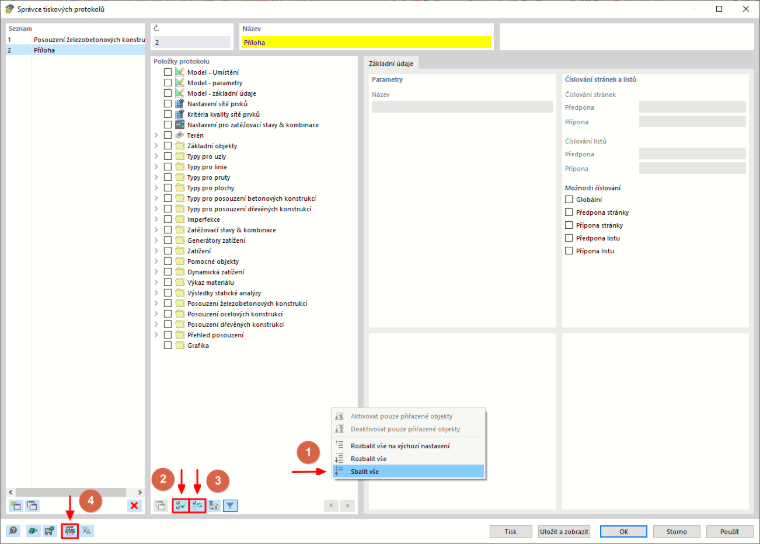Click the Zatížení folder icon

[x=180, y=251]
